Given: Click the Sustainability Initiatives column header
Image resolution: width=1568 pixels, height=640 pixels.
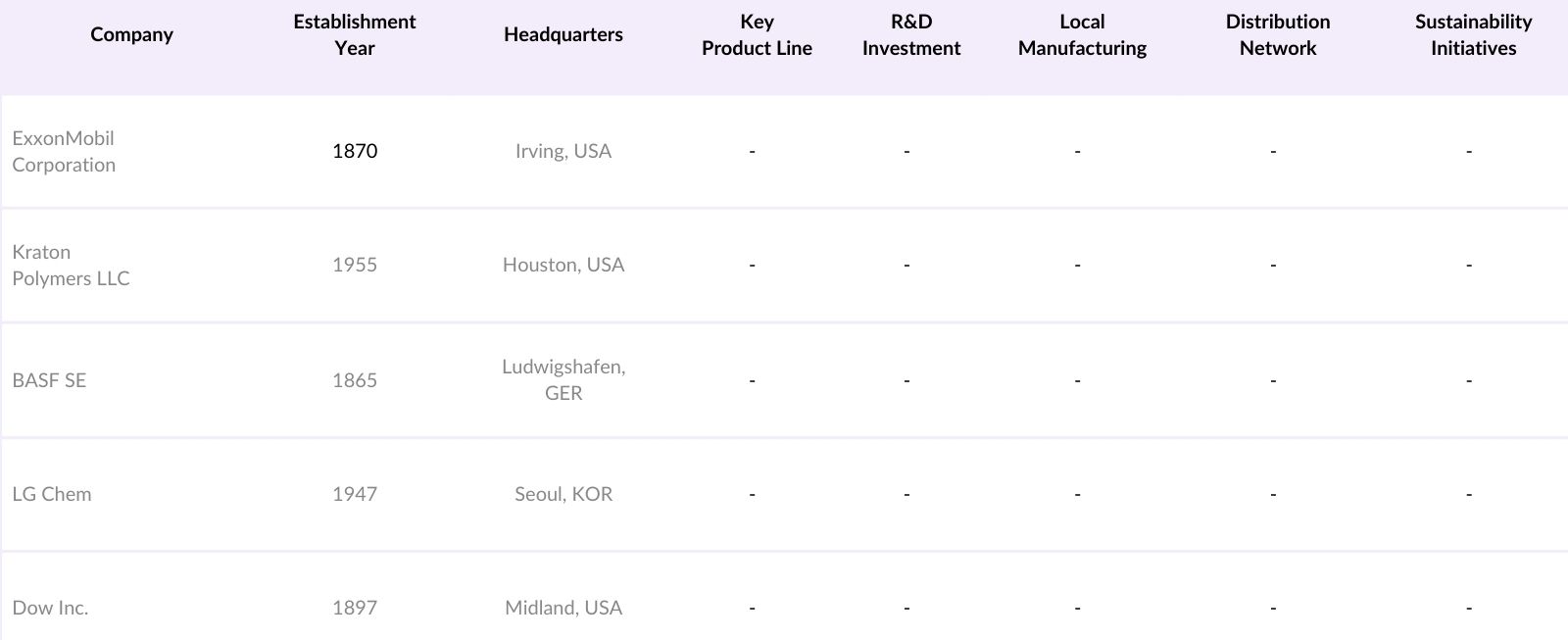Looking at the screenshot, I should tap(1472, 34).
